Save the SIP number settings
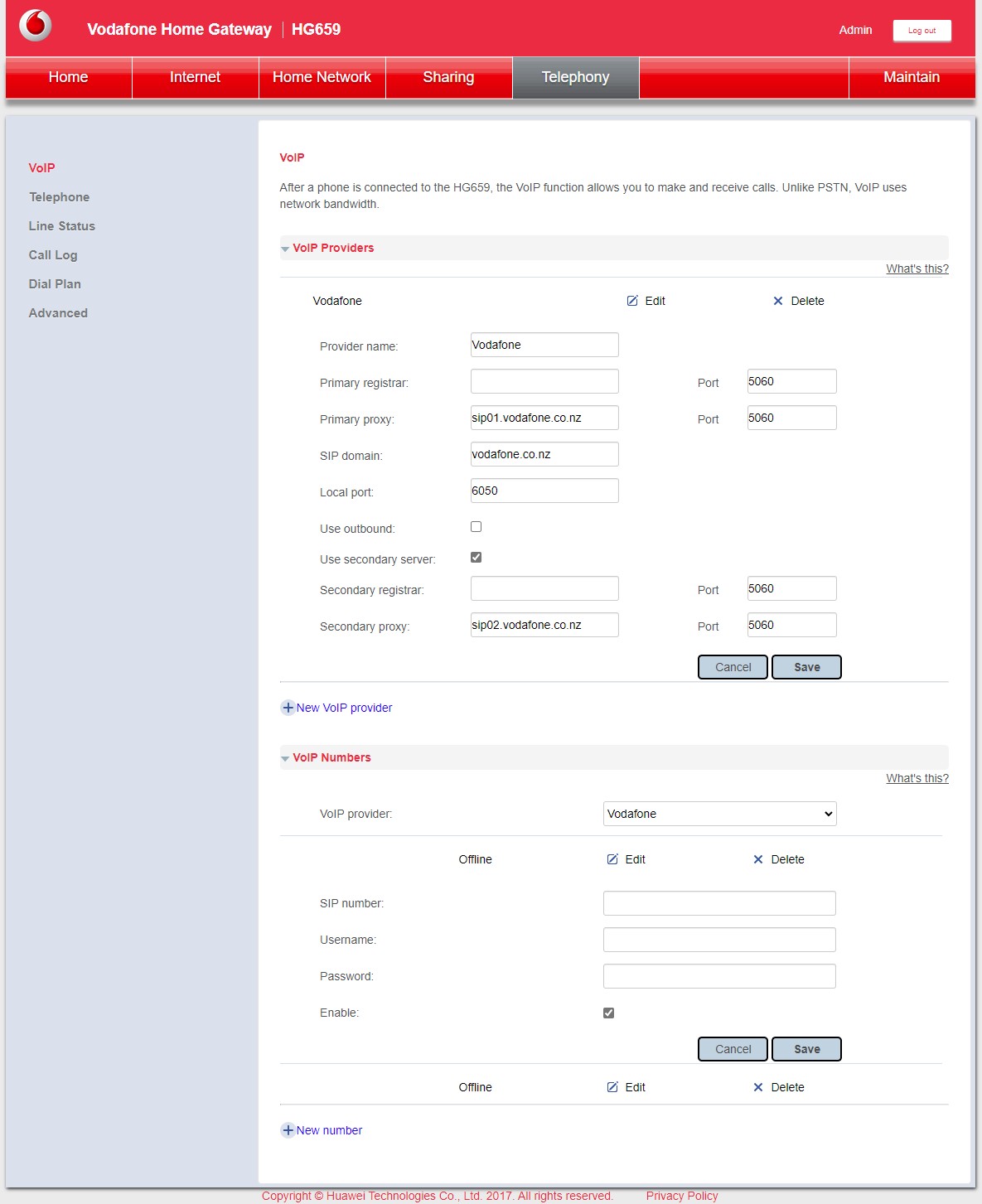The height and width of the screenshot is (1204, 982). (806, 1049)
